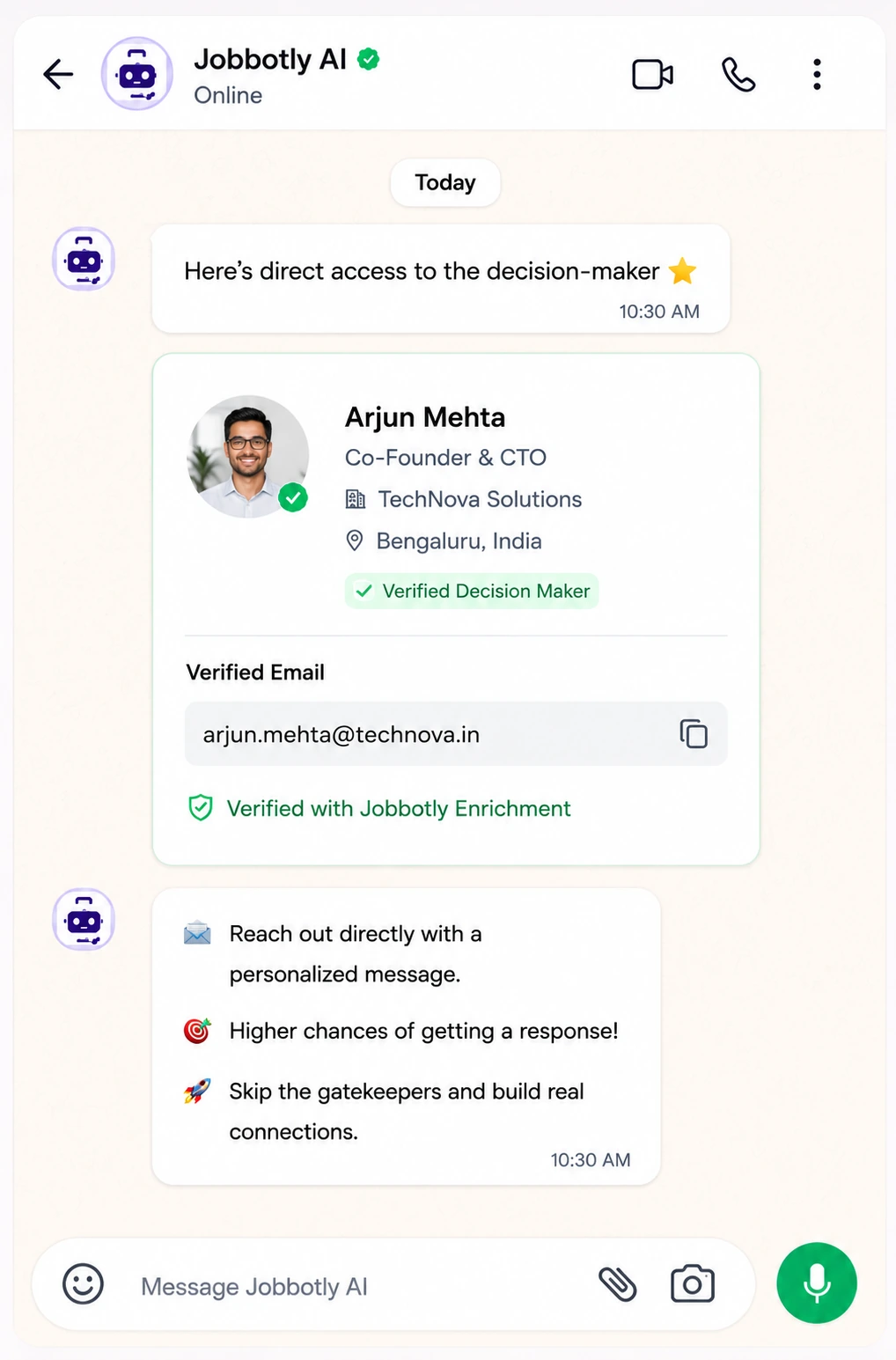Open the Jobbotly AI header avatar

tap(137, 74)
